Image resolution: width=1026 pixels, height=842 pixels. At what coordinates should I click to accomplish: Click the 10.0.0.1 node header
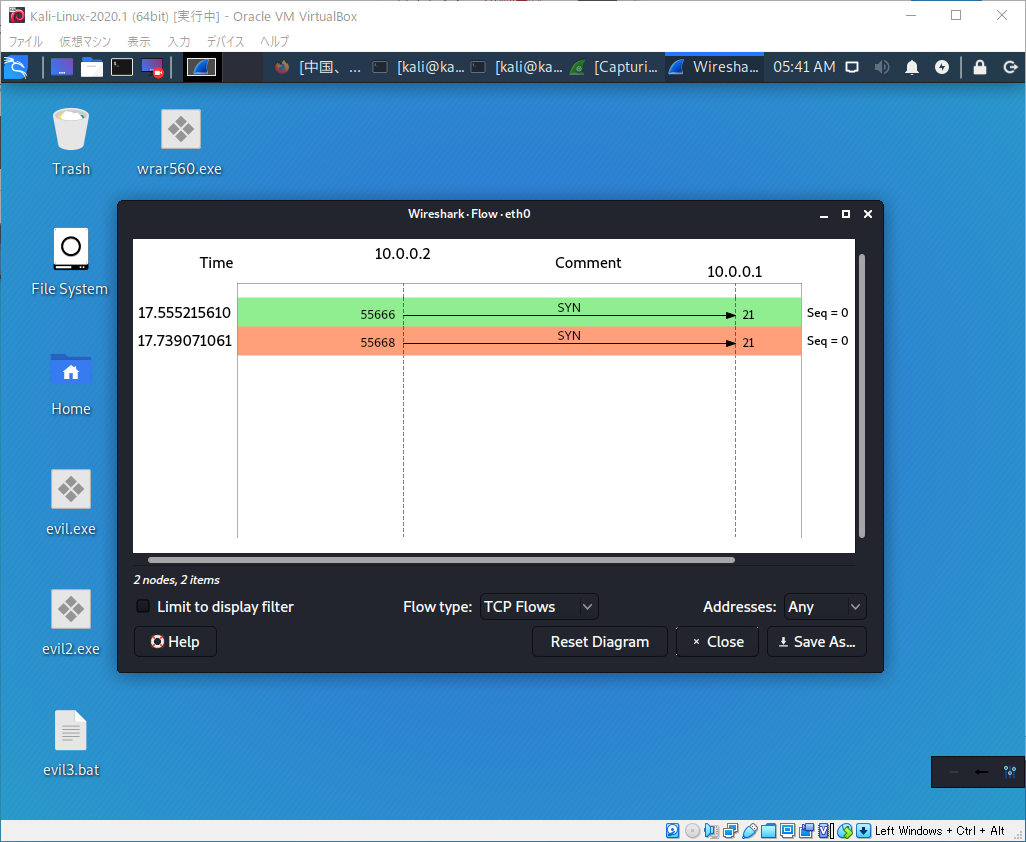click(734, 272)
